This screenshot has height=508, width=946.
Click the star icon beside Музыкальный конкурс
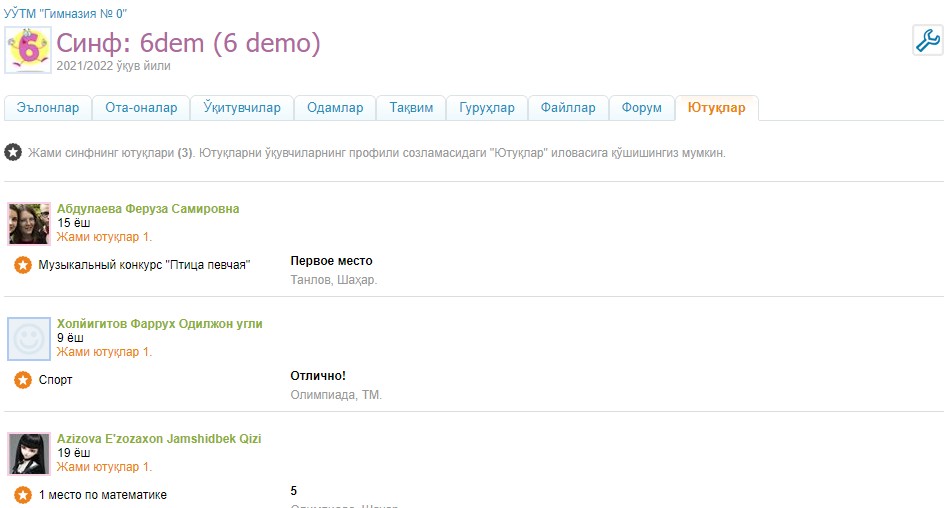pos(23,265)
